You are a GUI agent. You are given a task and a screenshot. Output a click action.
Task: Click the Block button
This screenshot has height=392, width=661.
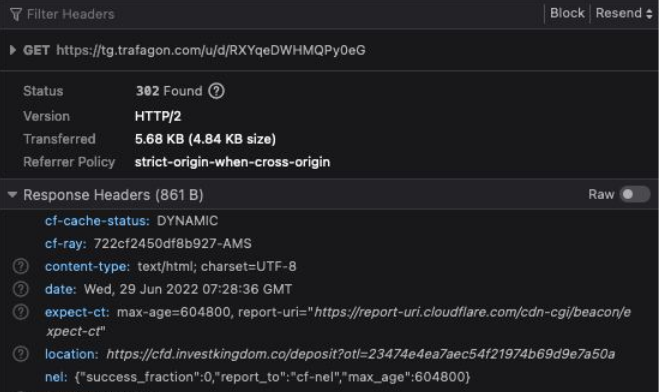(x=567, y=13)
